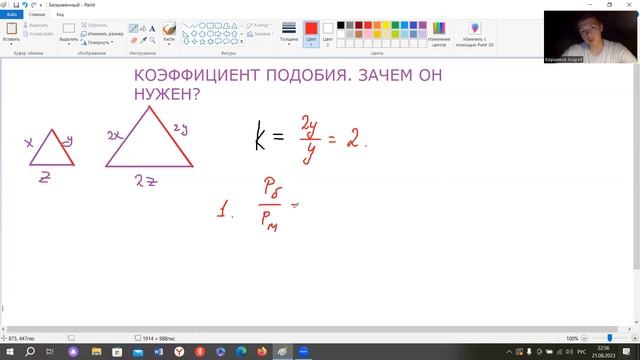Choose the straight line shape
The height and width of the screenshot is (360, 640).
[186, 26]
